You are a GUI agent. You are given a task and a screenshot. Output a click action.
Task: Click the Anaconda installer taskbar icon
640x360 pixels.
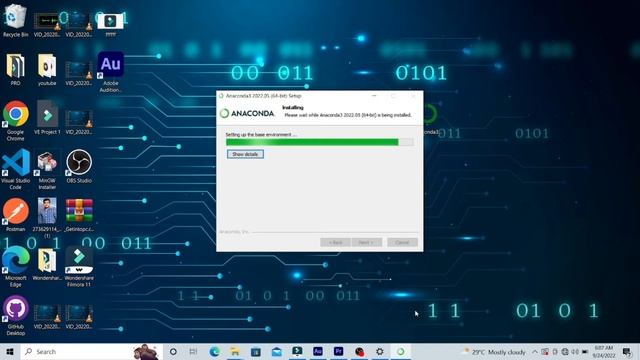401,351
